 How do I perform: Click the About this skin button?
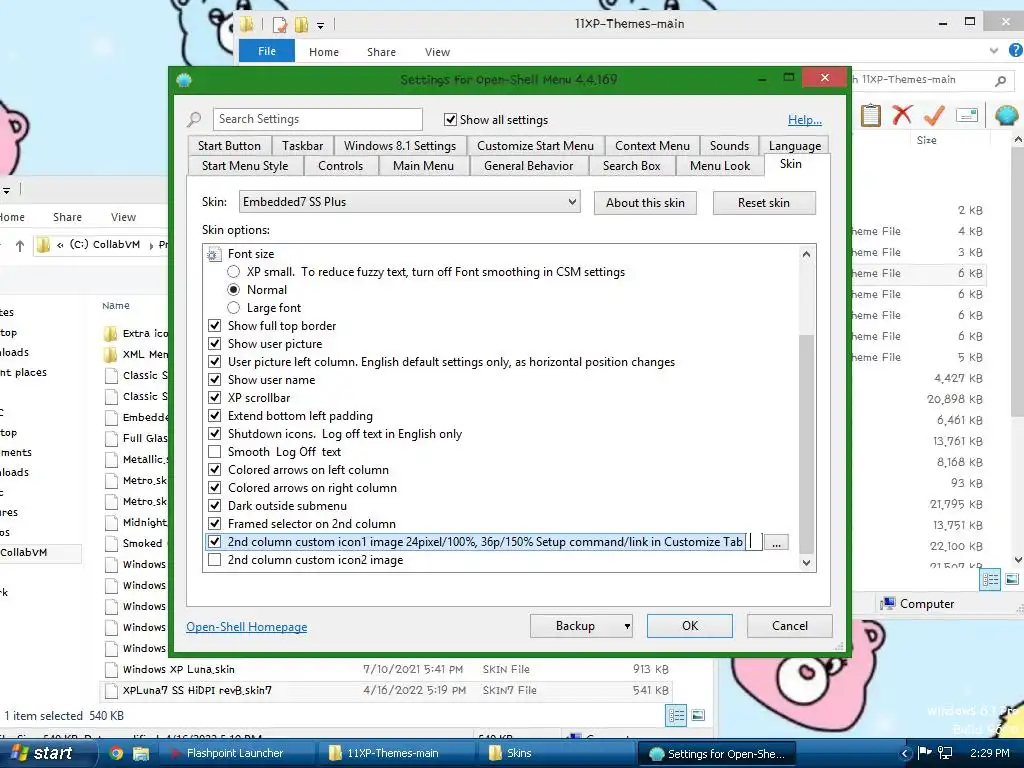pyautogui.click(x=645, y=202)
